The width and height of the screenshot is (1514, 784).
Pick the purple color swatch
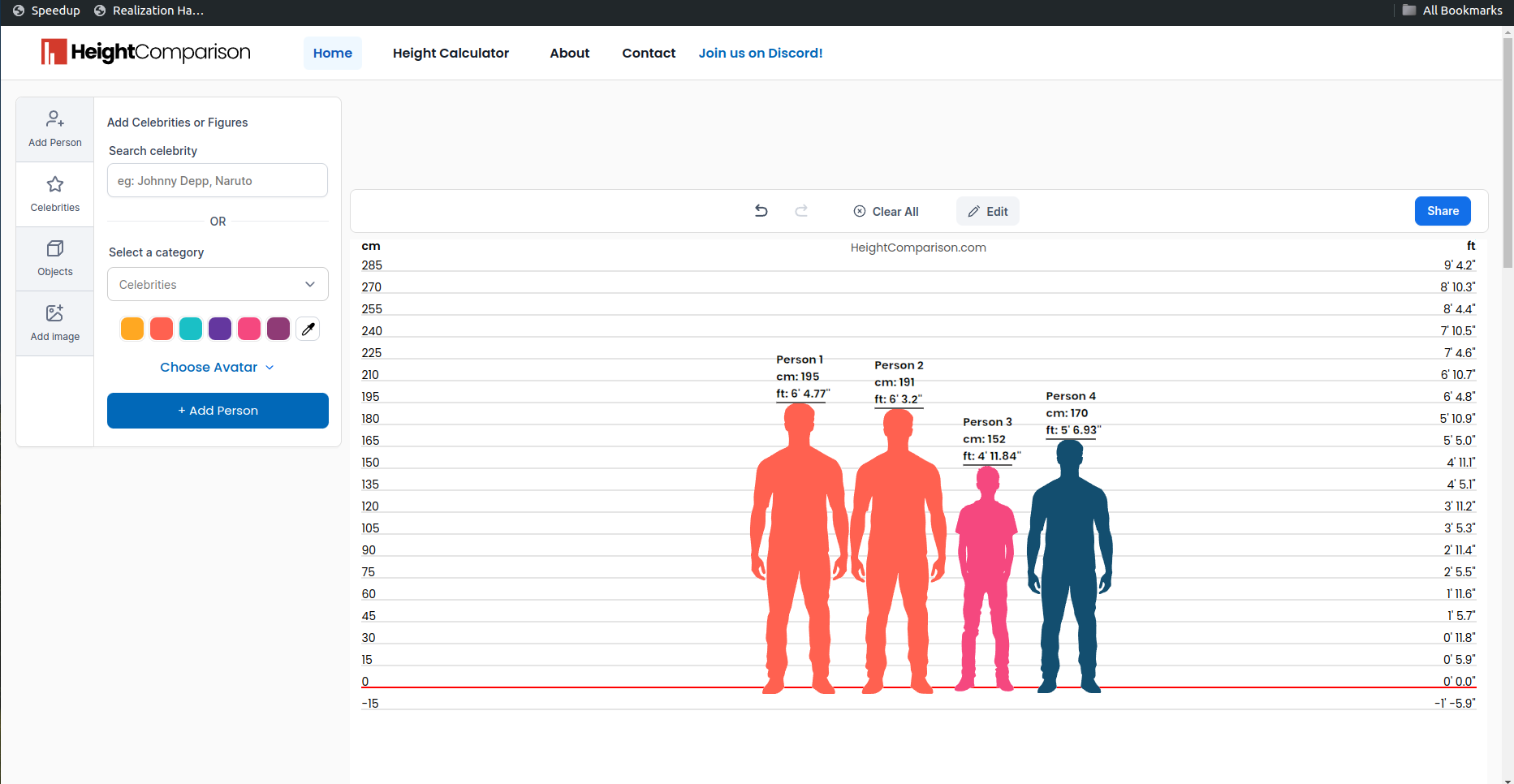(x=220, y=329)
